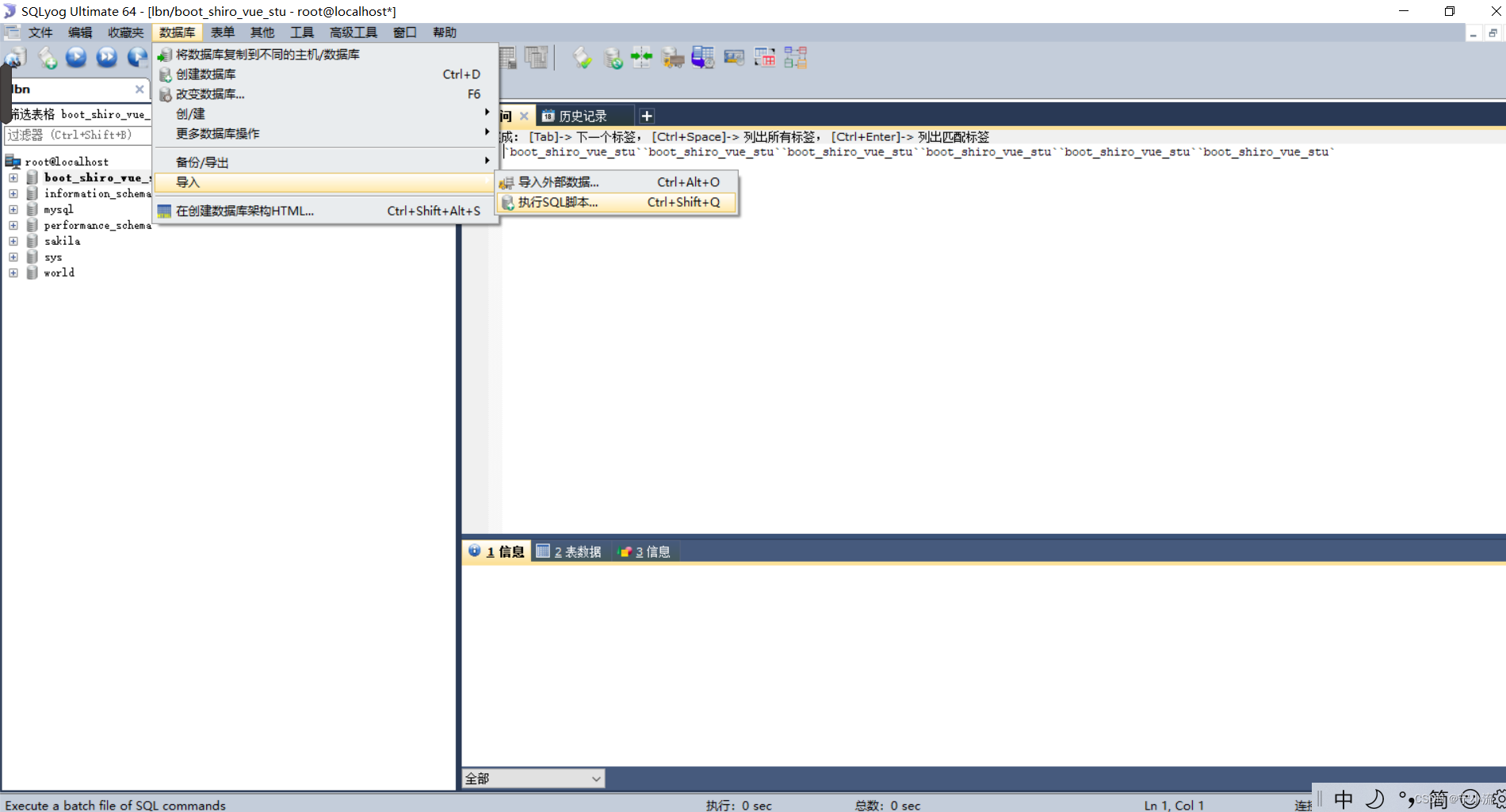
Task: Click the visual data compare table icon
Action: click(765, 57)
